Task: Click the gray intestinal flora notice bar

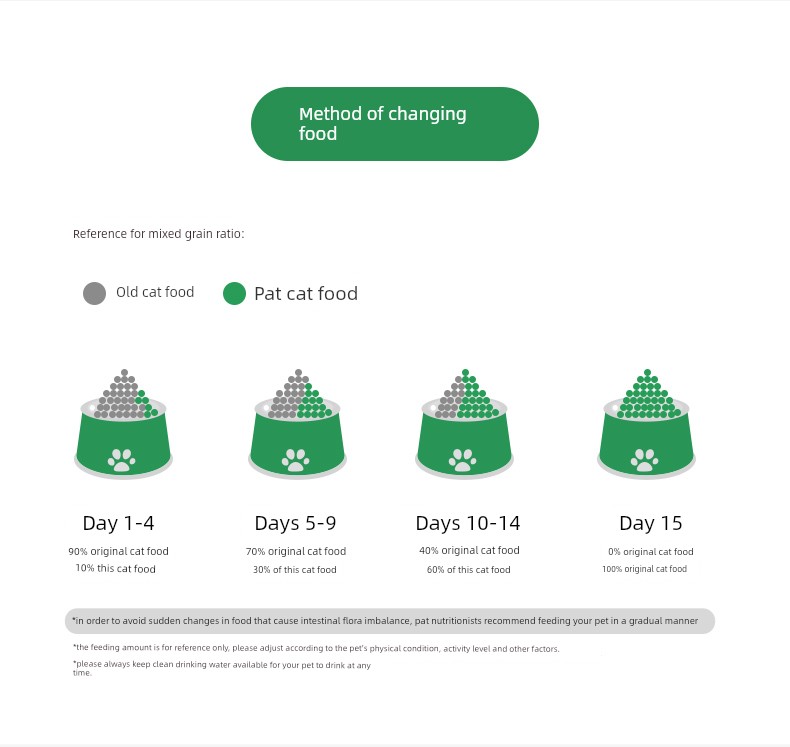Action: coord(390,621)
